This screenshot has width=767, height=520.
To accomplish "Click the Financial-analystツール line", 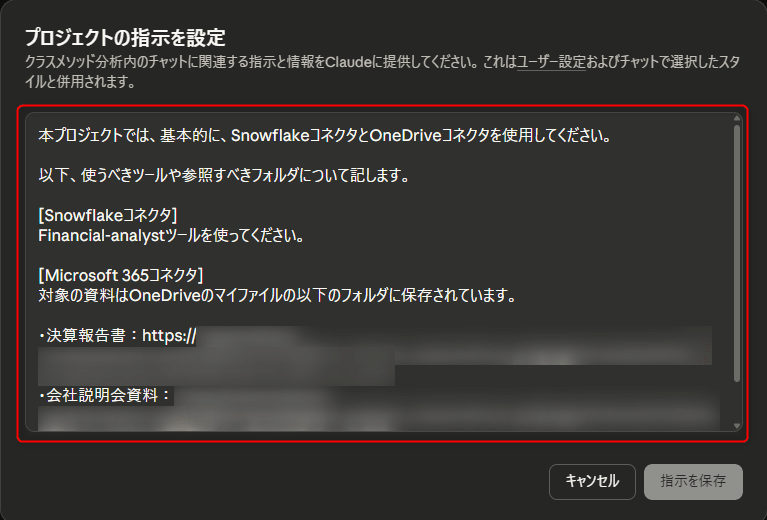I will click(x=171, y=236).
